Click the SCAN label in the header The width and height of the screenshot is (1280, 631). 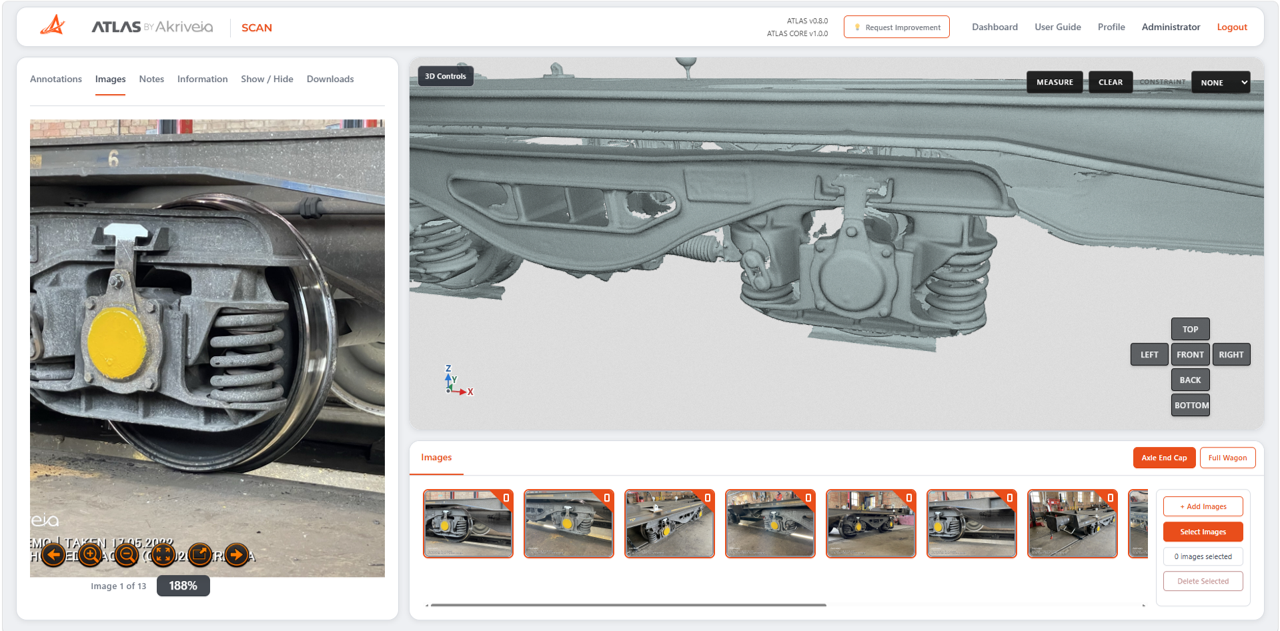point(257,27)
